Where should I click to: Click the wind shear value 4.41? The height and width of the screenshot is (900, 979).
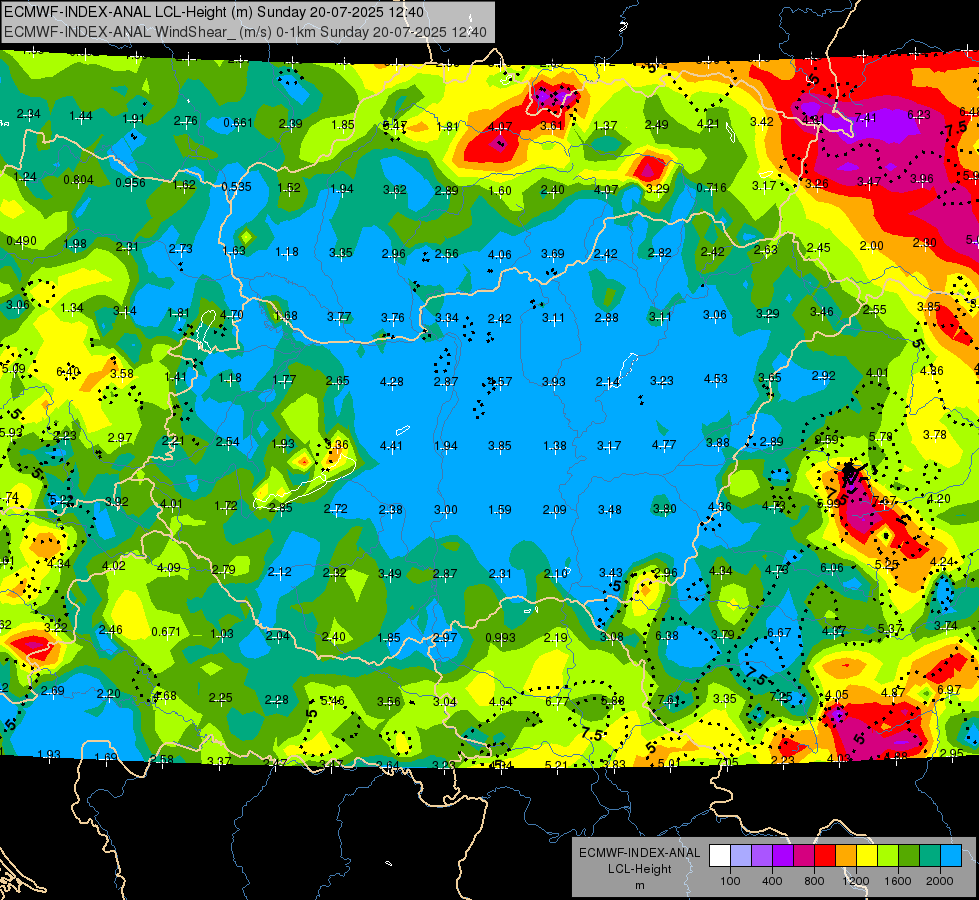391,445
